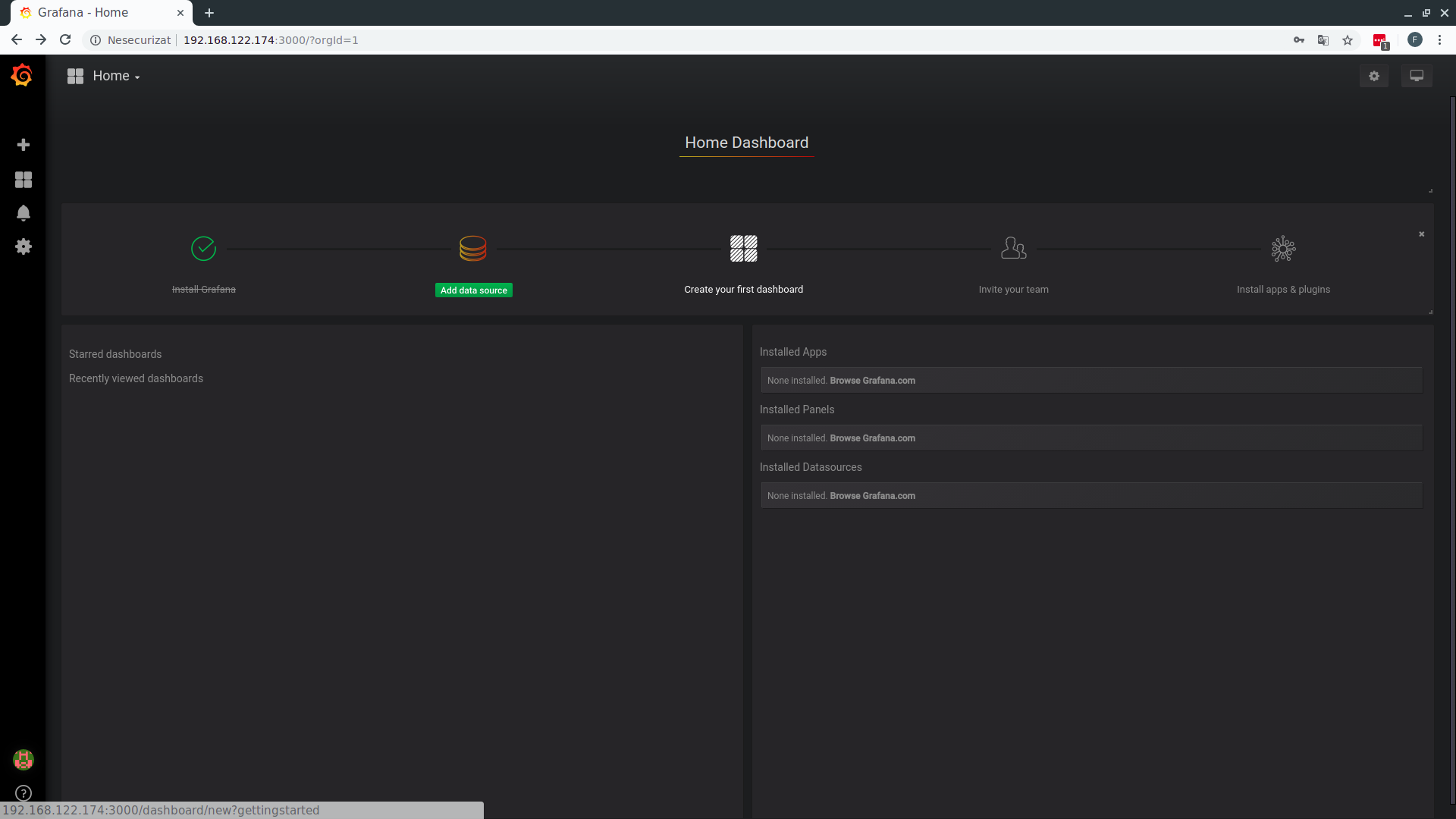Open a new browser tab
The height and width of the screenshot is (819, 1456).
[x=209, y=13]
